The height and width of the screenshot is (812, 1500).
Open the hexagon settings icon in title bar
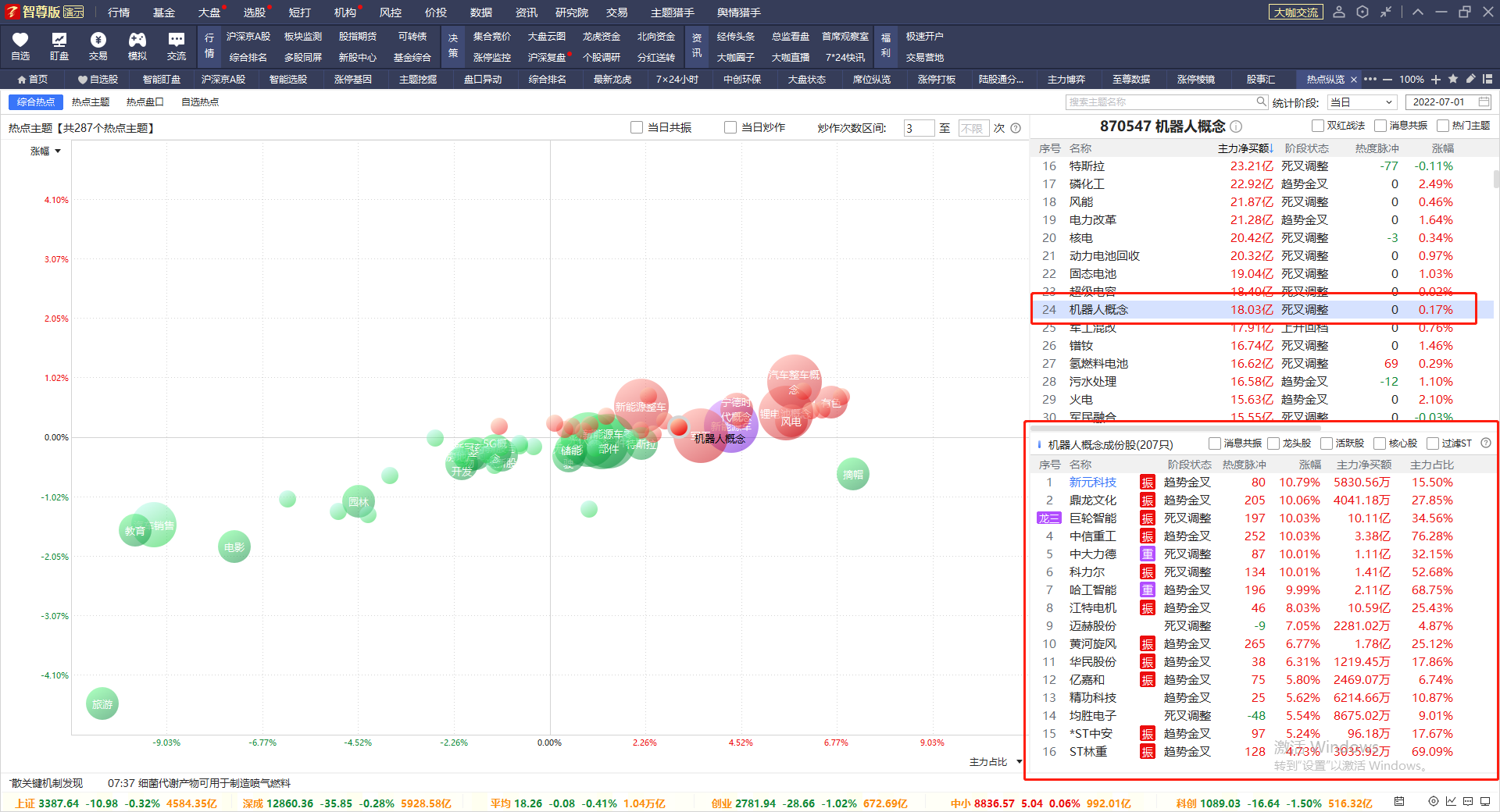pos(1362,12)
